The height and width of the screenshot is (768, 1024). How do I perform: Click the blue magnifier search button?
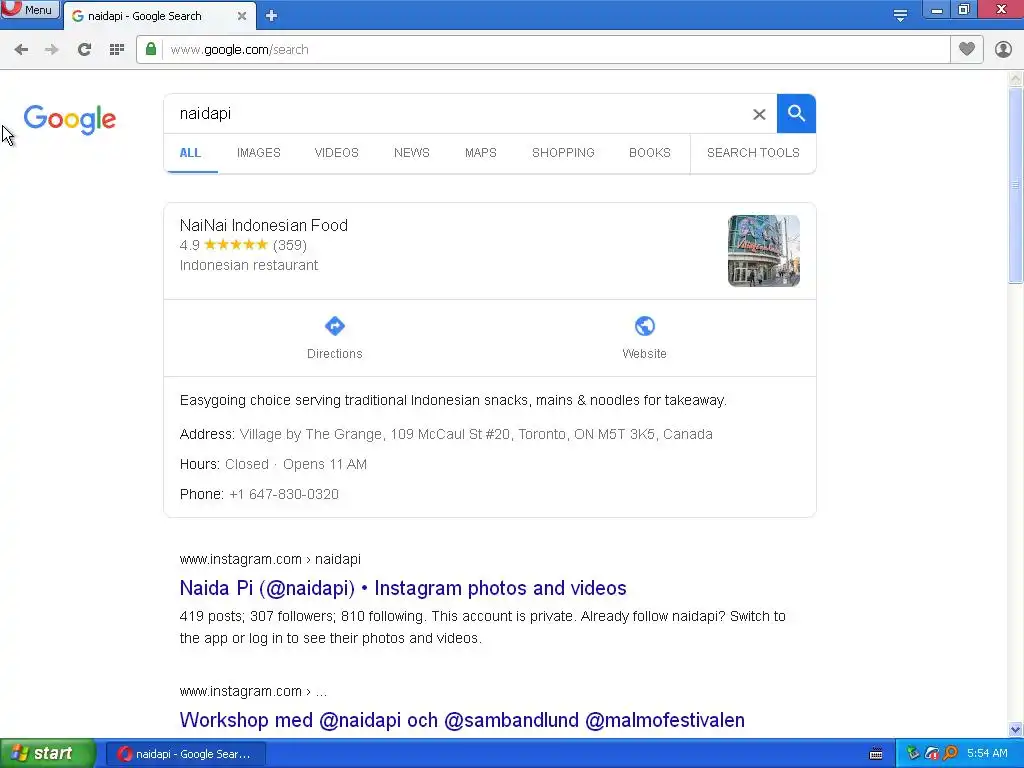(x=796, y=114)
